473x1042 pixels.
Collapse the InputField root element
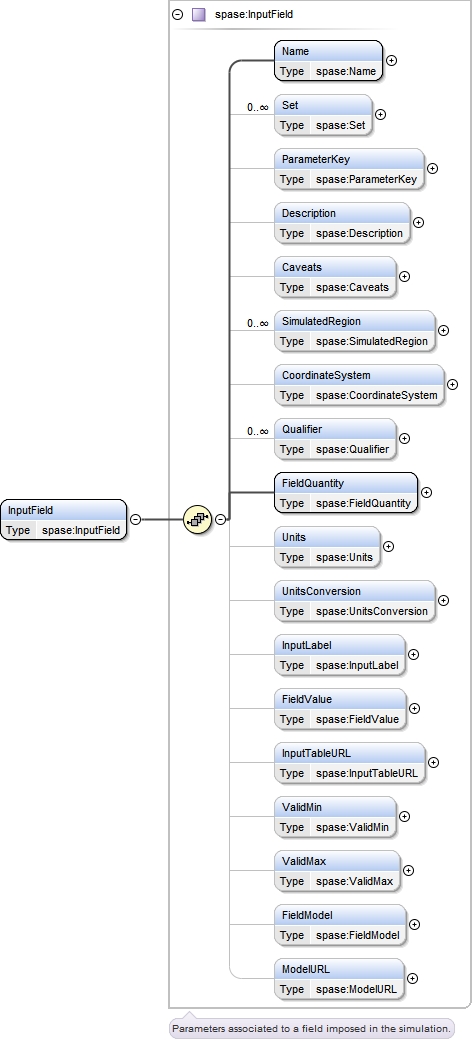click(135, 519)
